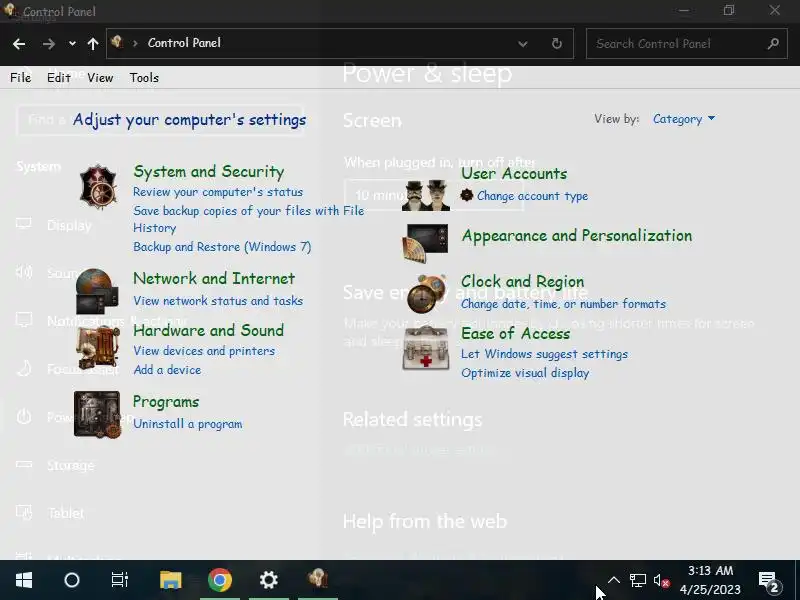The height and width of the screenshot is (600, 800).
Task: Open the network icon in system tray
Action: click(x=637, y=581)
